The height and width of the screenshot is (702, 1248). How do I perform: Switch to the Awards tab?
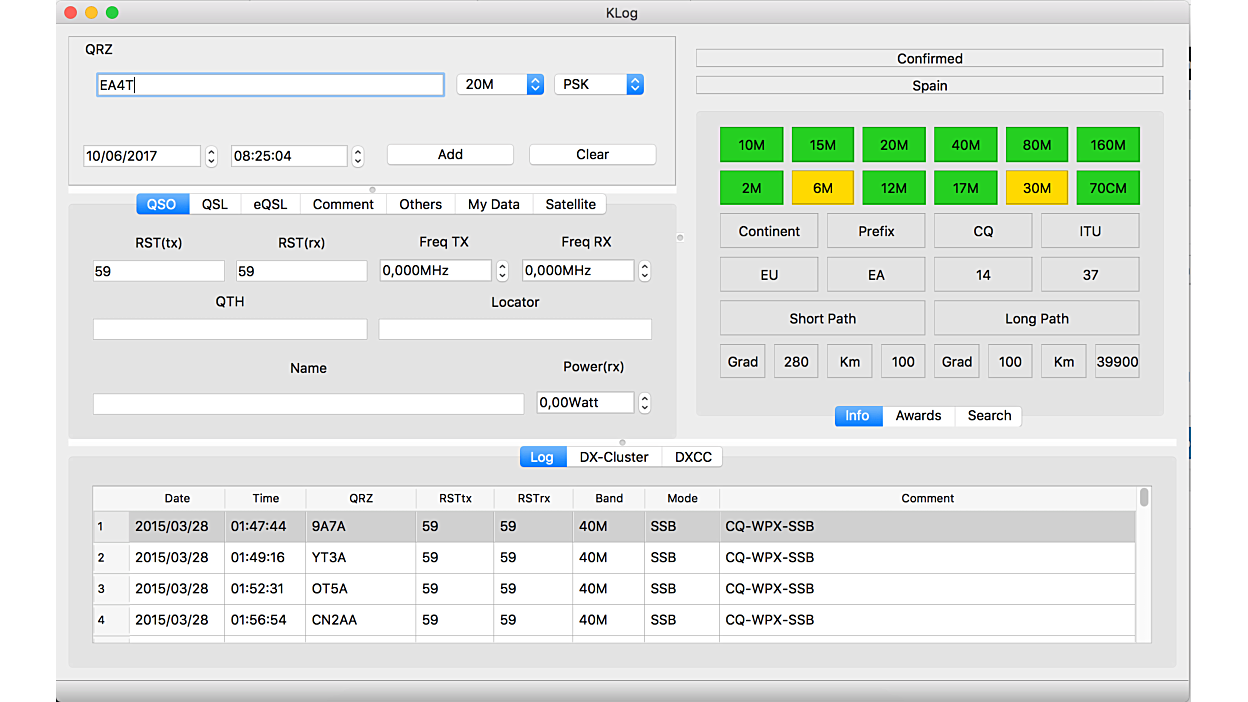(x=918, y=416)
